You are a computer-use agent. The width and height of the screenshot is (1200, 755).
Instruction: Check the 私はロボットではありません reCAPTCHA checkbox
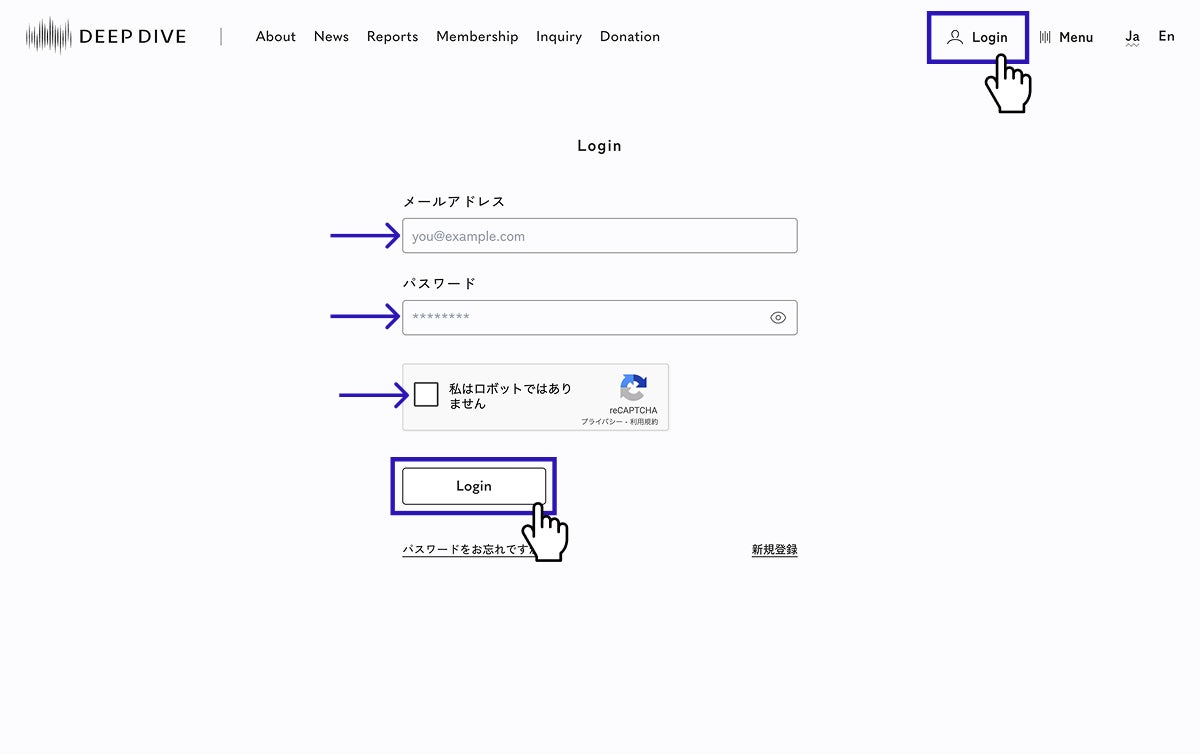point(426,395)
